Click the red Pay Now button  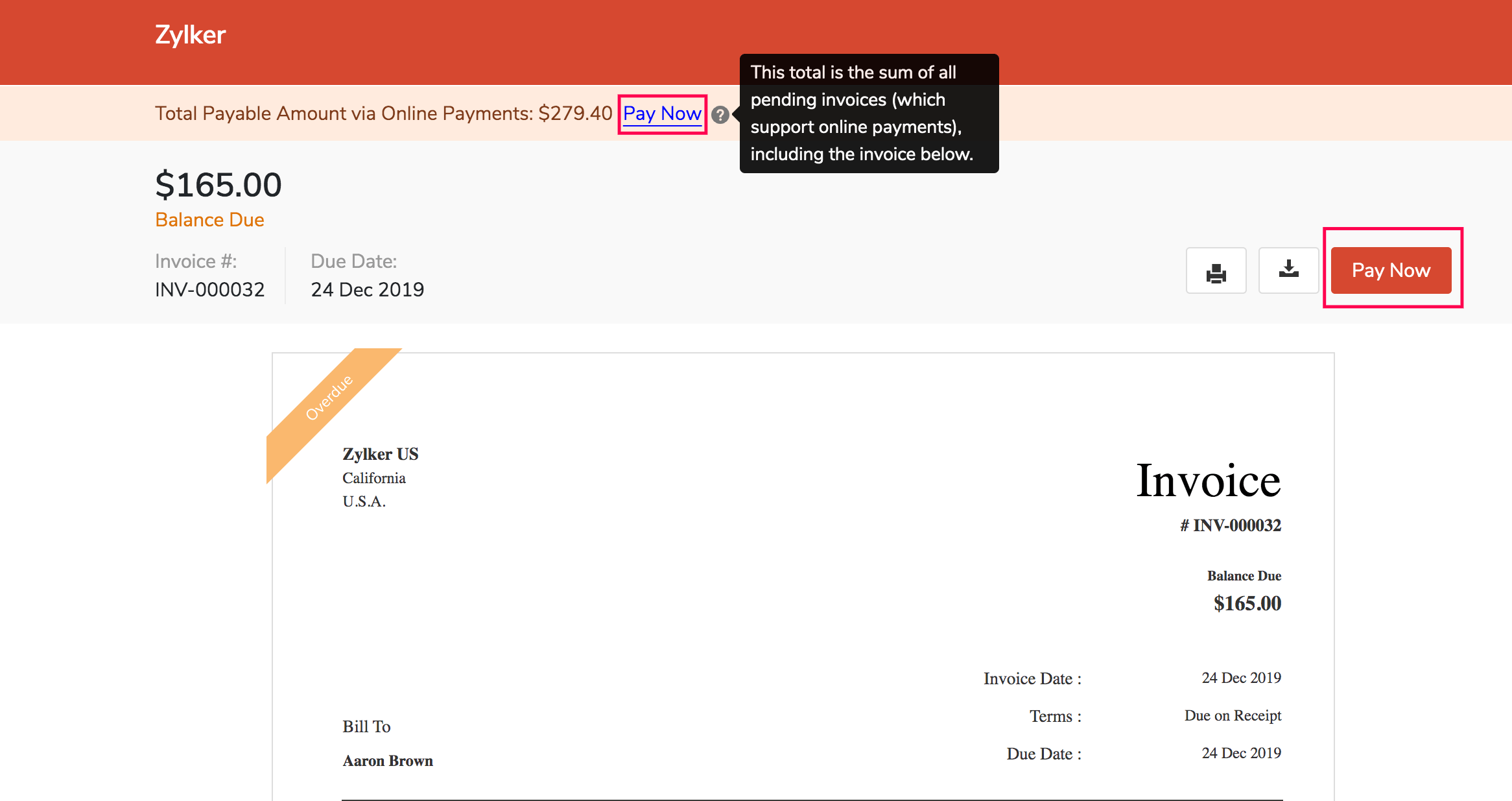1391,270
